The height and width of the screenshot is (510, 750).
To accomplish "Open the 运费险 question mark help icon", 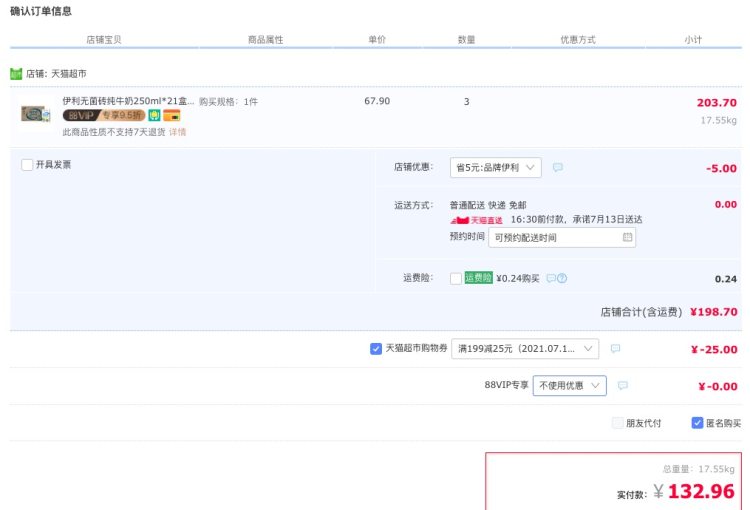I will 562,278.
